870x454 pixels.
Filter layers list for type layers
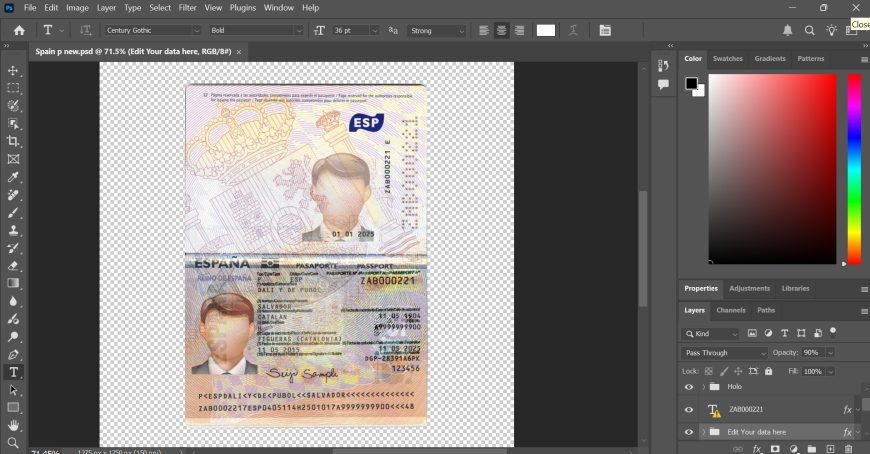tap(785, 333)
